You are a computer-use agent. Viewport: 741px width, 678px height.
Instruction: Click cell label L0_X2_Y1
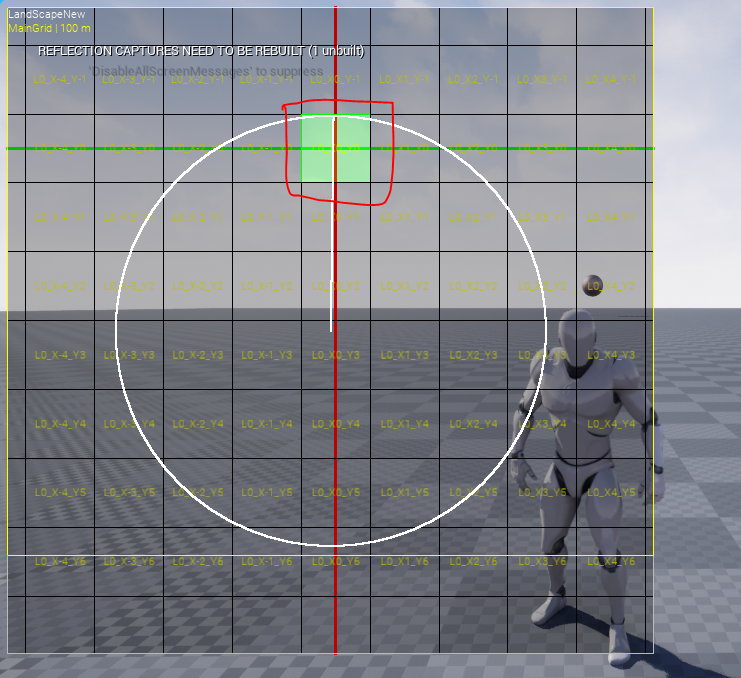click(474, 217)
